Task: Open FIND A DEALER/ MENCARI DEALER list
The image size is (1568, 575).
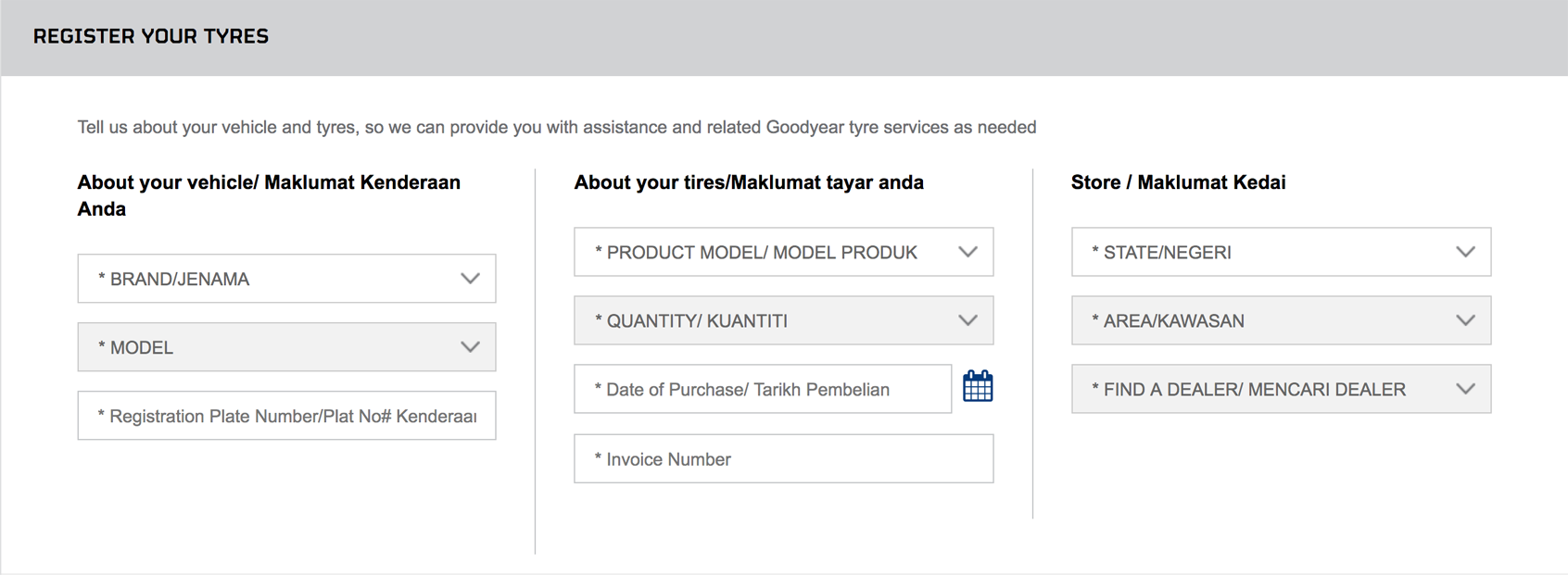Action: (1281, 389)
